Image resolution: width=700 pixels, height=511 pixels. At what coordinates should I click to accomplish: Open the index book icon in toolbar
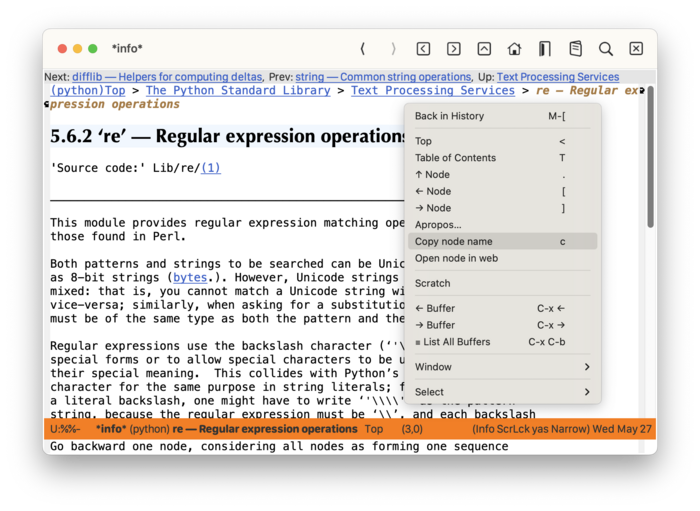[545, 49]
